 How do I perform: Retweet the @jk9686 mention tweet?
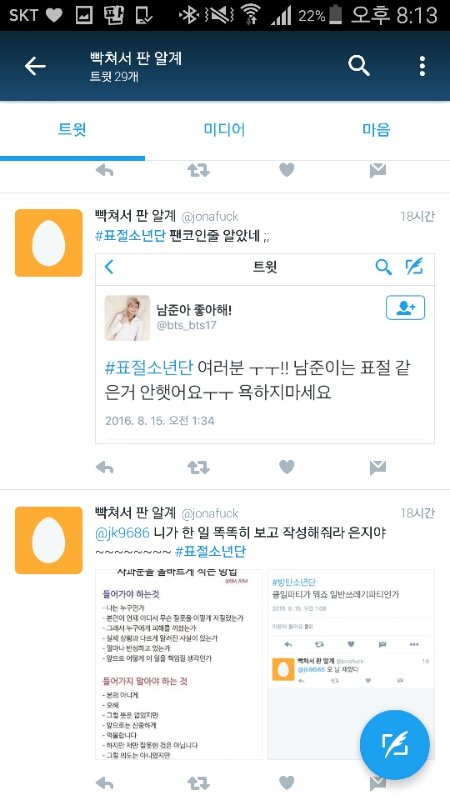[x=198, y=783]
